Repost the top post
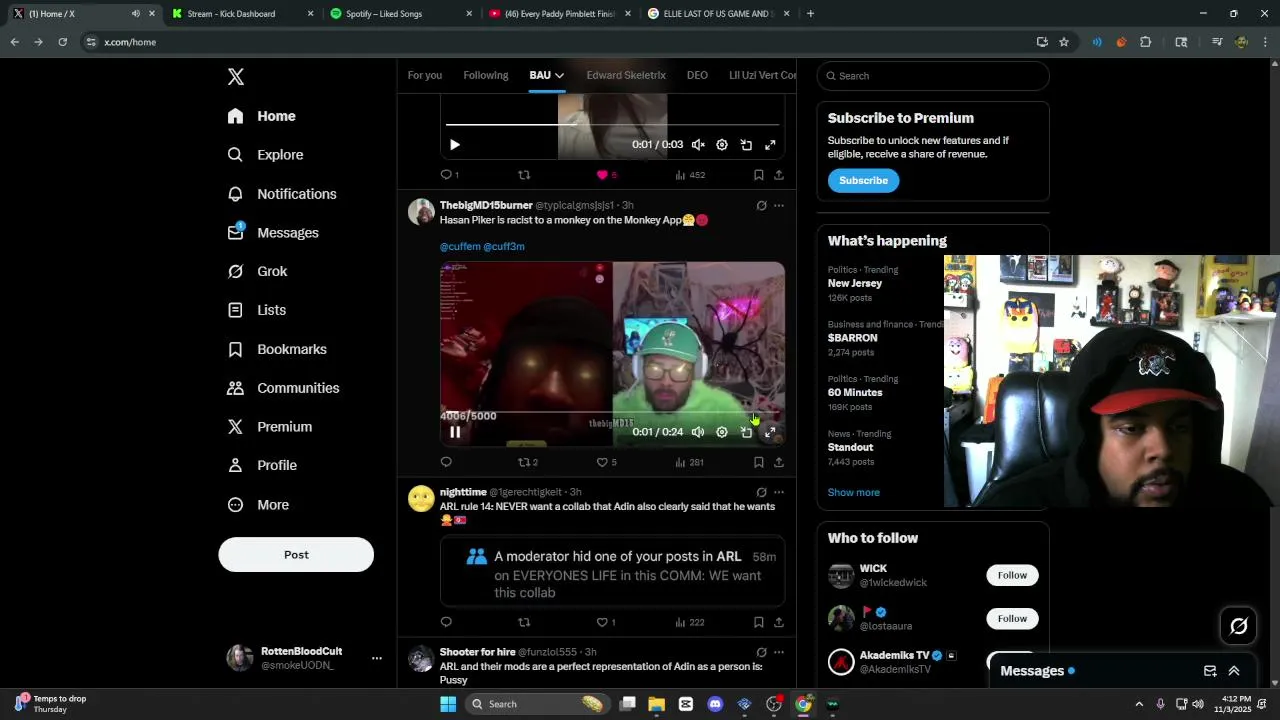 pos(523,175)
